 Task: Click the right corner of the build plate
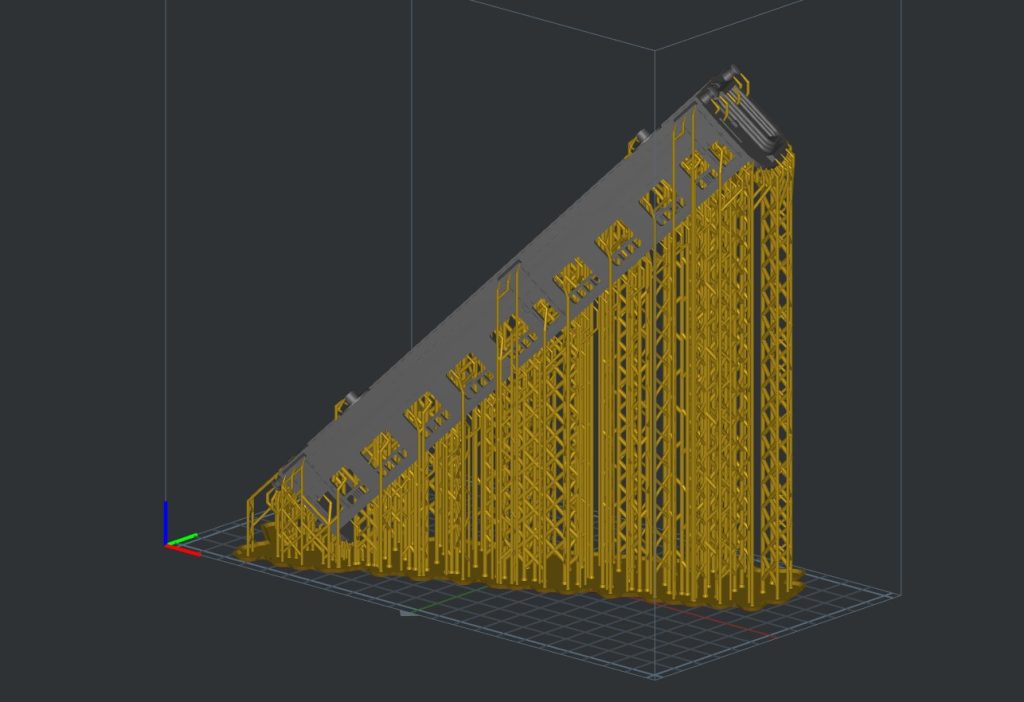click(896, 596)
